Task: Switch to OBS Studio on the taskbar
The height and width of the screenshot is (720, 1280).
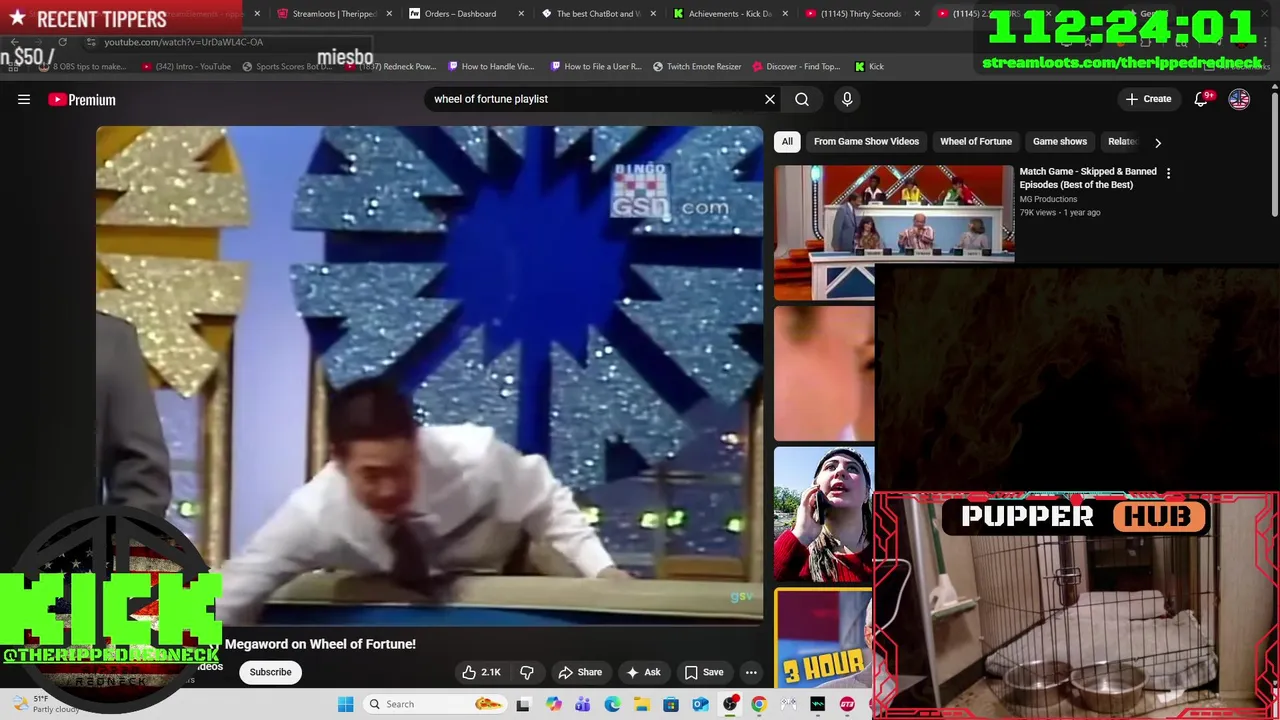Action: [x=730, y=704]
